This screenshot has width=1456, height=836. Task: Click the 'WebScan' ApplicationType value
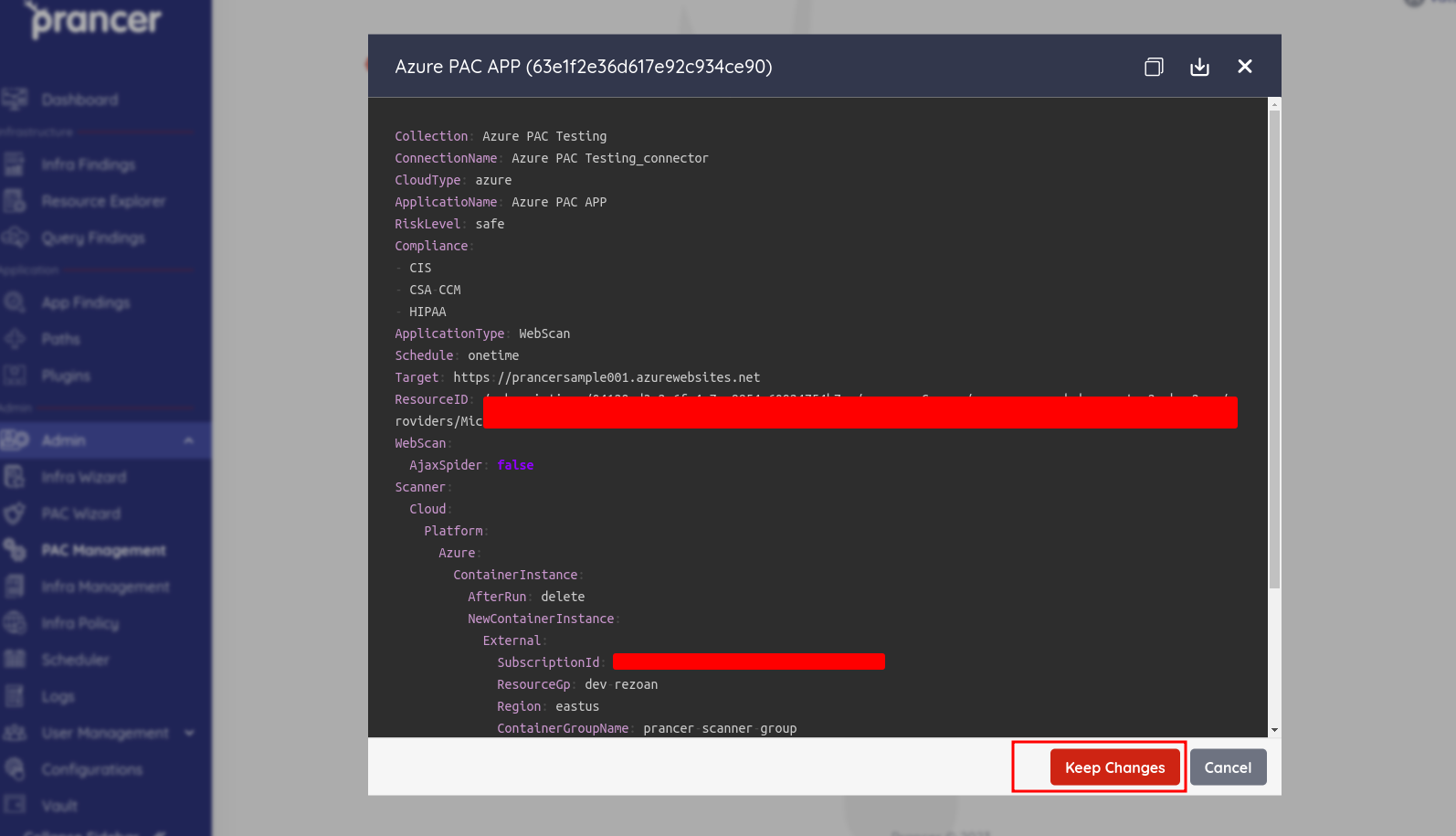pos(544,333)
